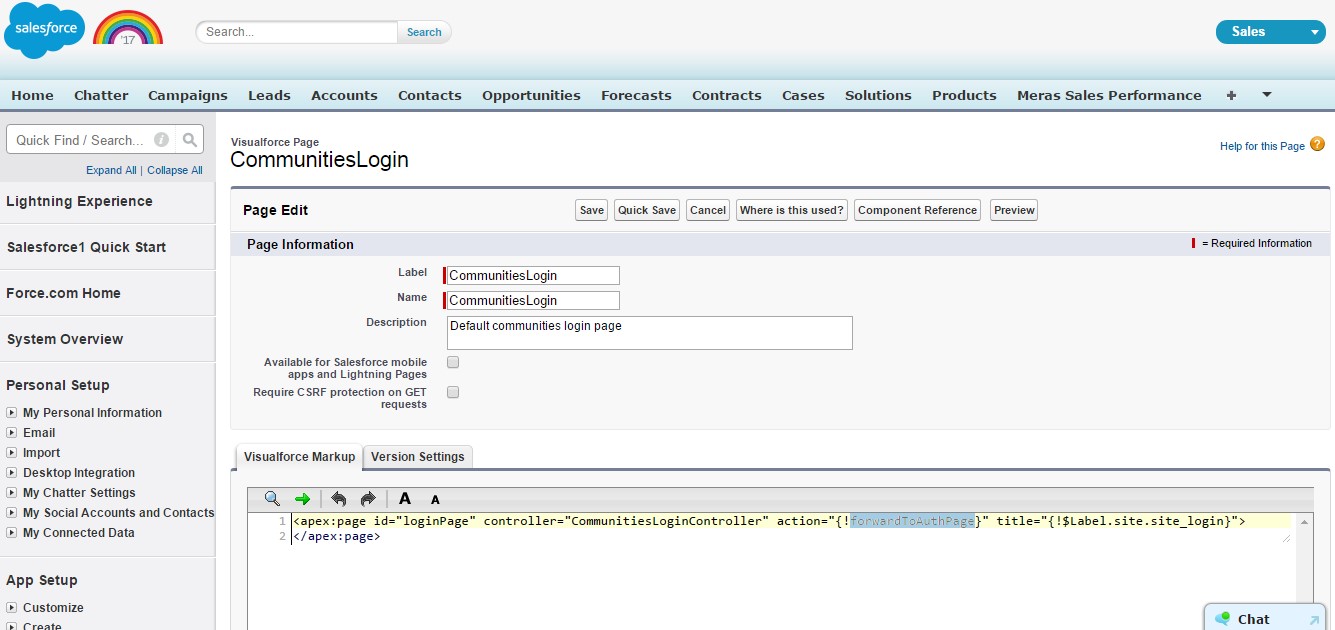Viewport: 1335px width, 630px height.
Task: Decrease editor font size with small A icon
Action: (x=433, y=499)
